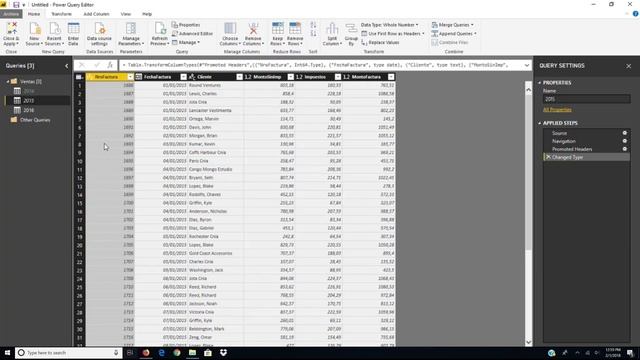Open the MontoFactura column filter dropdown
Image resolution: width=640 pixels, height=360 pixels.
click(x=391, y=77)
